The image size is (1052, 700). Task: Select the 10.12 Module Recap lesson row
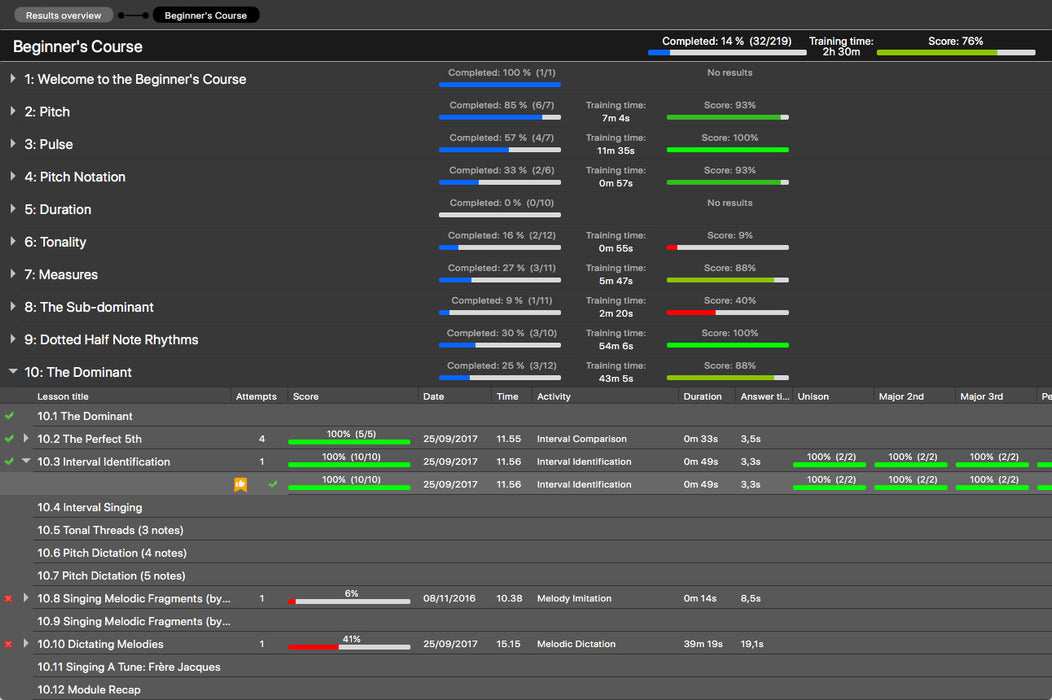point(89,690)
